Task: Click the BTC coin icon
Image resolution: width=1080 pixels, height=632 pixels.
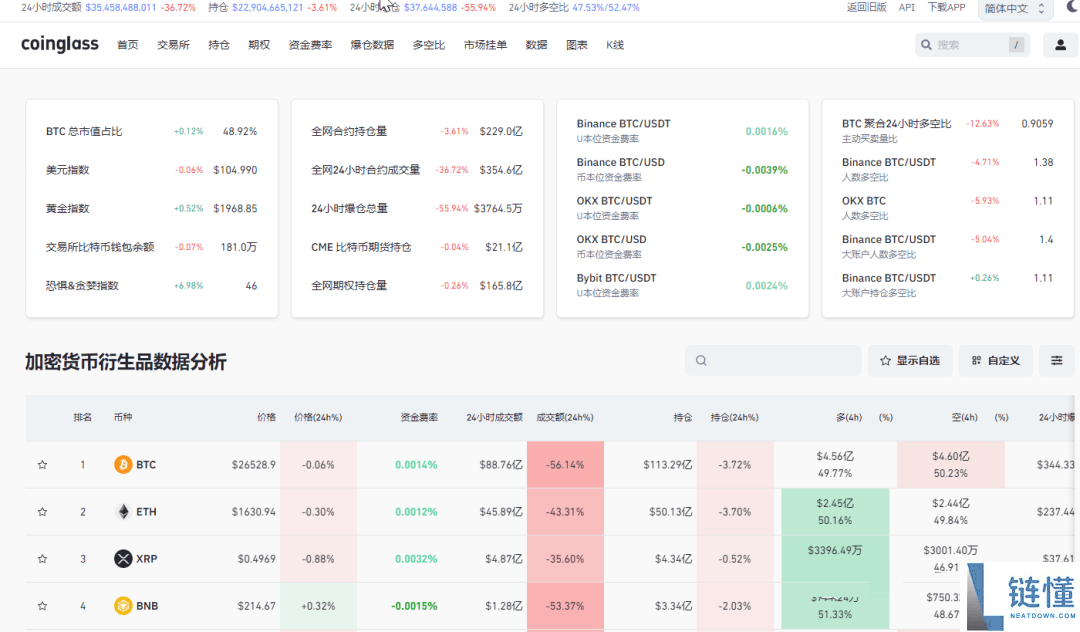Action: (123, 465)
